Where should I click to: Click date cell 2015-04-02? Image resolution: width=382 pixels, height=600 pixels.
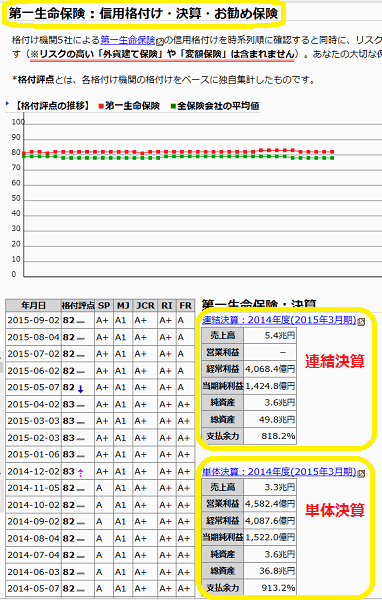[x=33, y=404]
